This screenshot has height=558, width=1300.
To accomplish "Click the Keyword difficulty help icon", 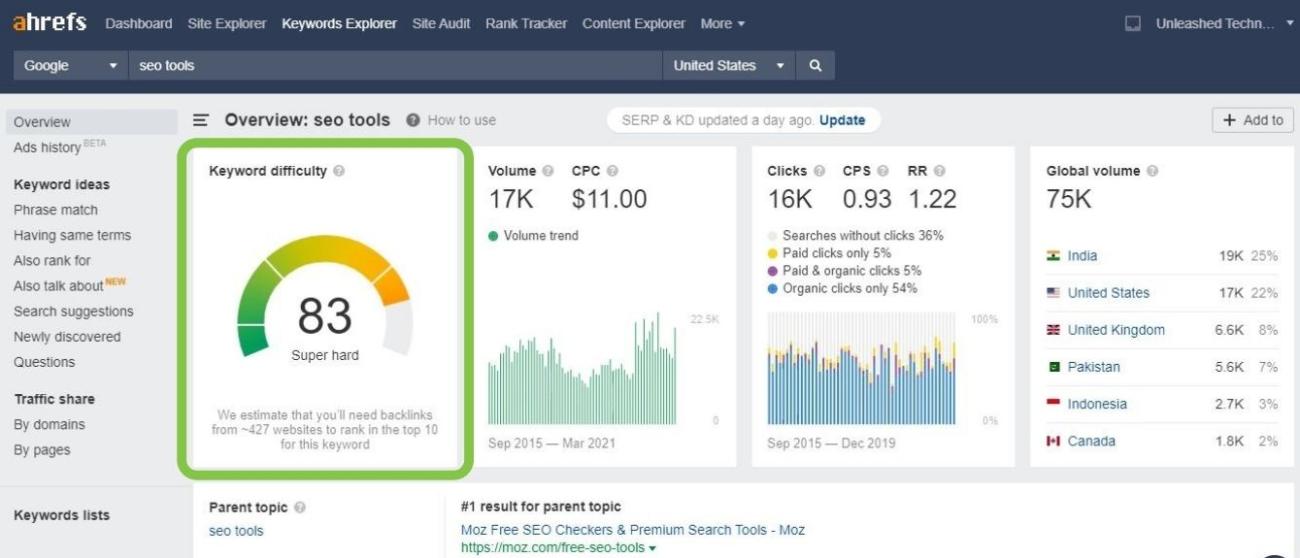I will (339, 171).
